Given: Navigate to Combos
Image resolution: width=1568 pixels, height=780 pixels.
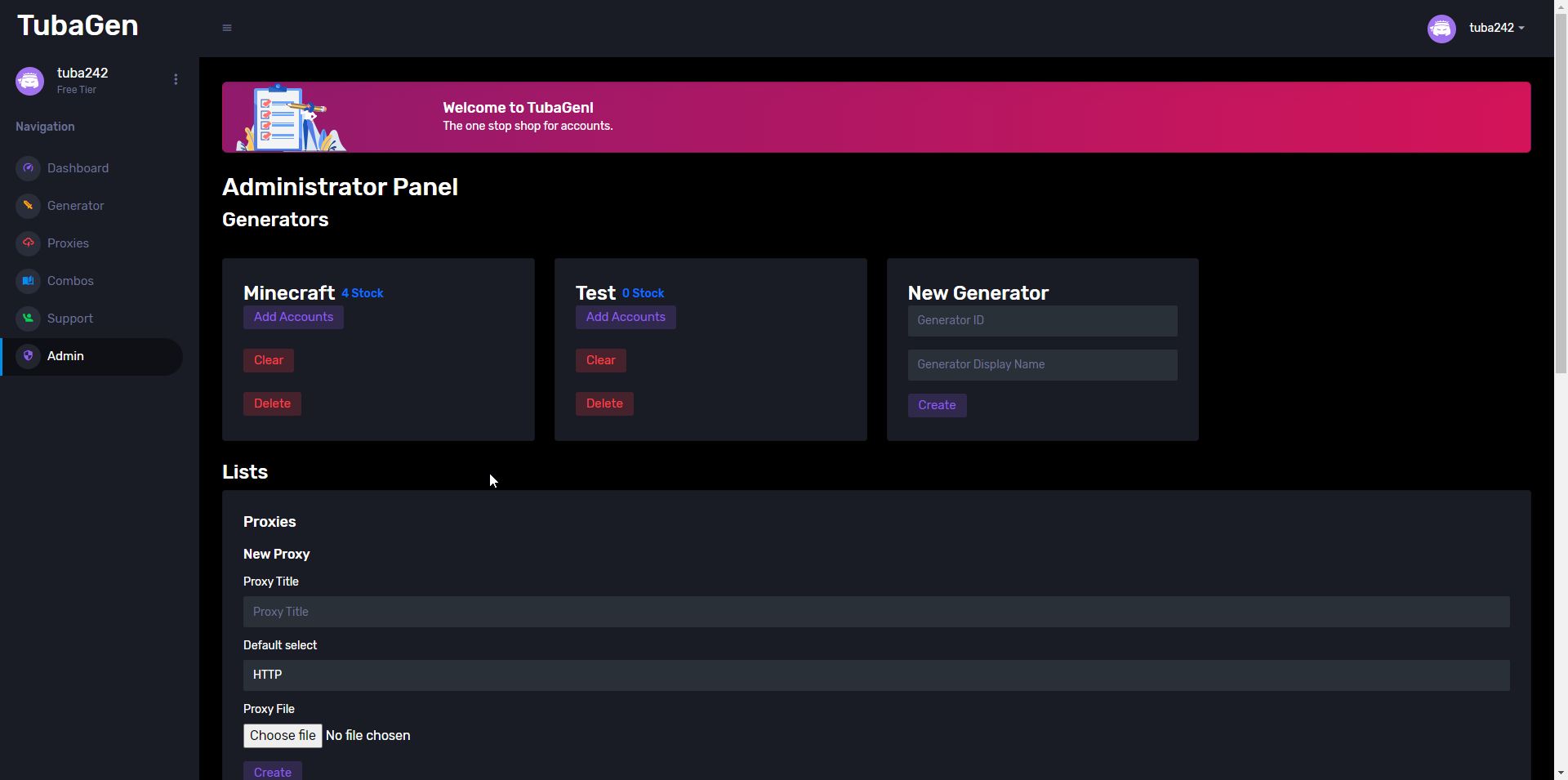Looking at the screenshot, I should 91,281.
